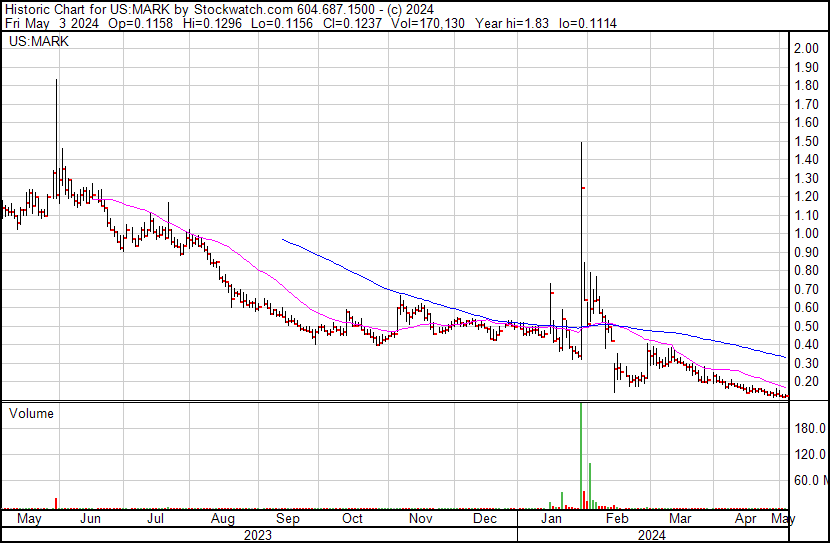
Task: Click the 0.50 price axis label
Action: [806, 326]
